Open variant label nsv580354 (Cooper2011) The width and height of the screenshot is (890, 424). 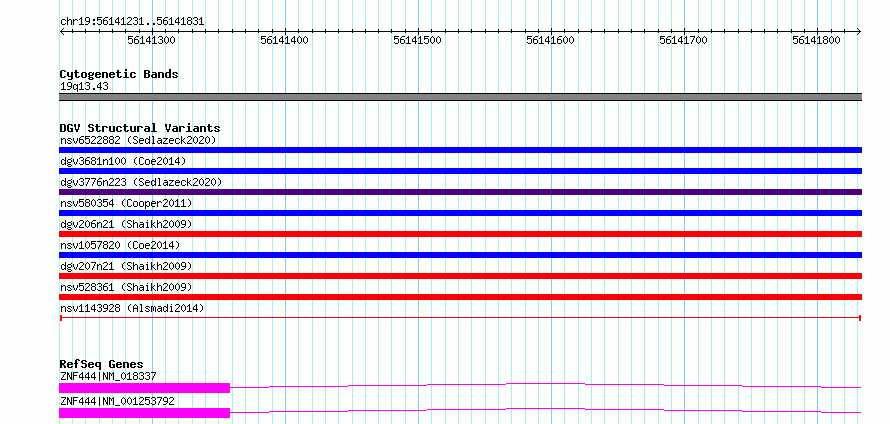pyautogui.click(x=126, y=203)
